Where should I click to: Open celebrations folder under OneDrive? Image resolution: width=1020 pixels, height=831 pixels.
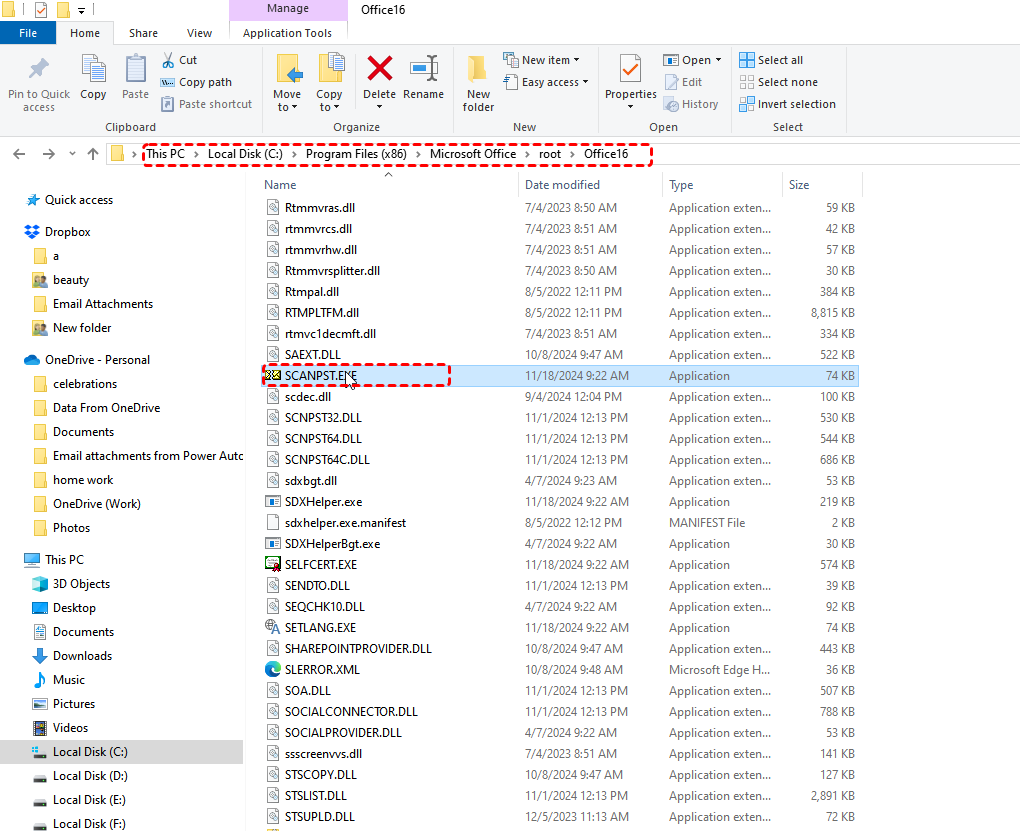85,384
